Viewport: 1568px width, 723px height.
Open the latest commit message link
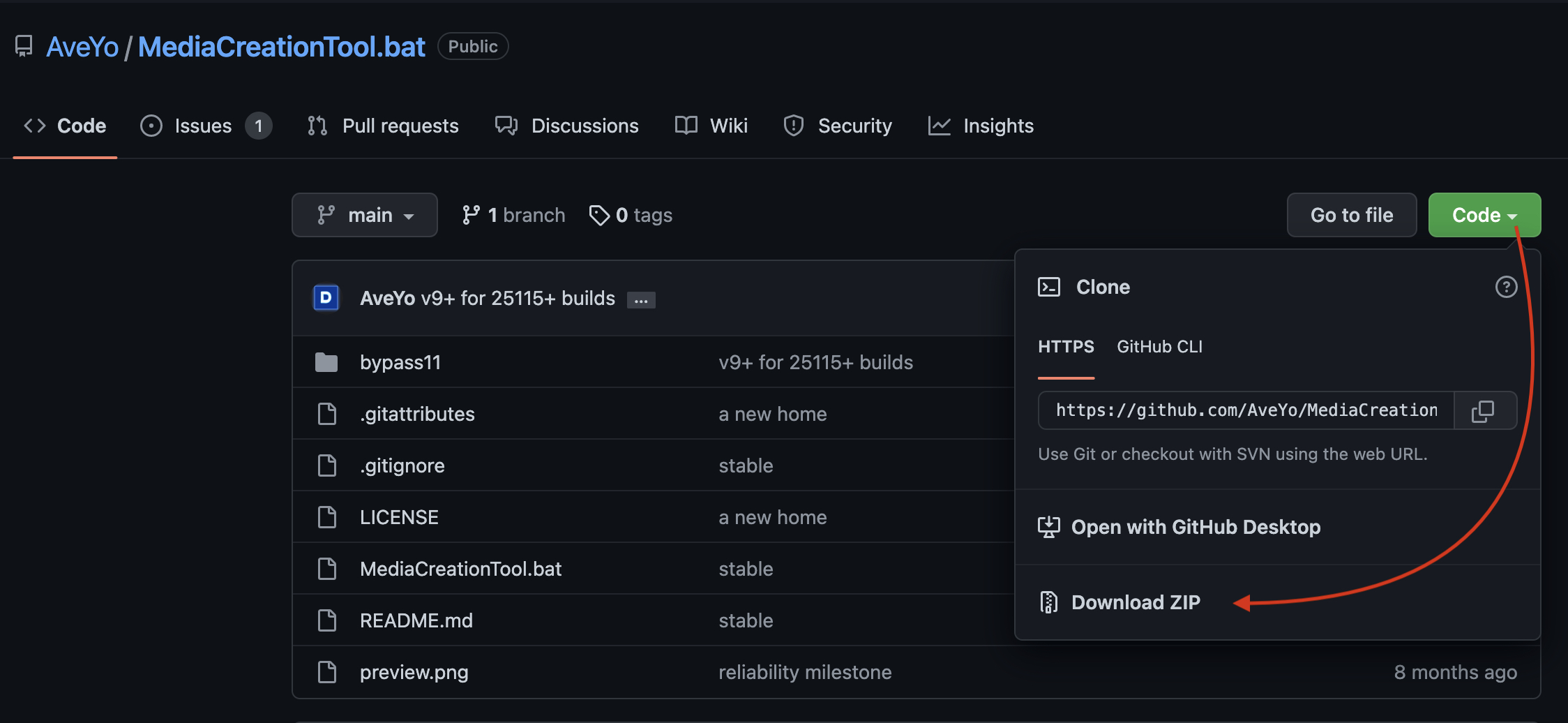518,298
